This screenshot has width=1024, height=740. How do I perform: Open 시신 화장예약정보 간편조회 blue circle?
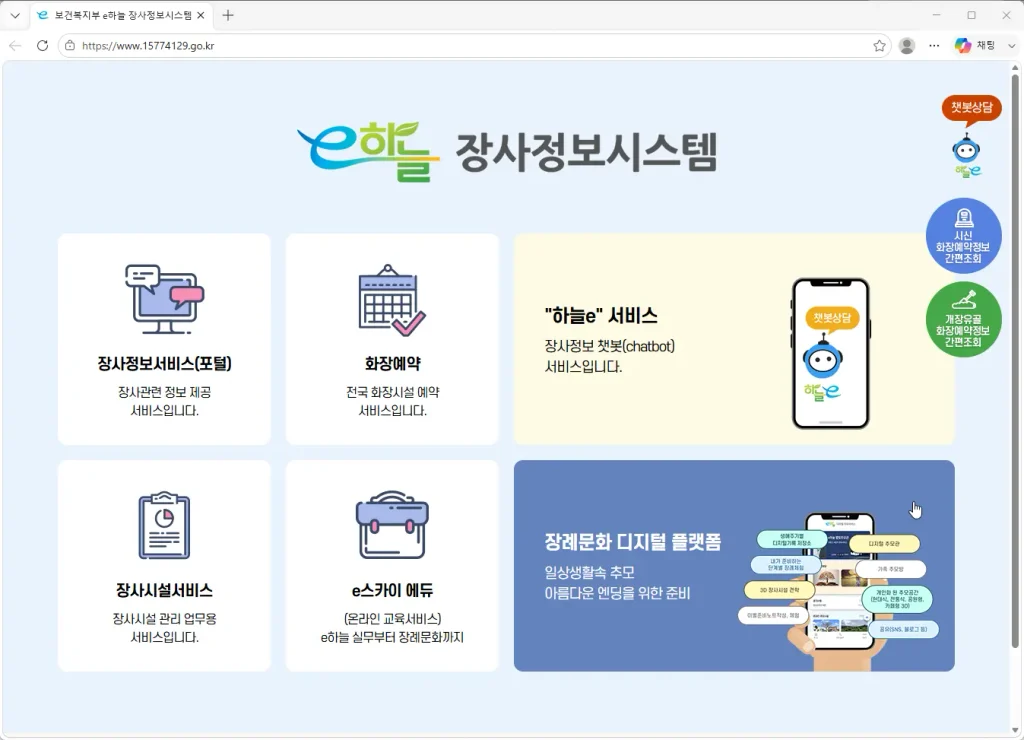coord(963,236)
